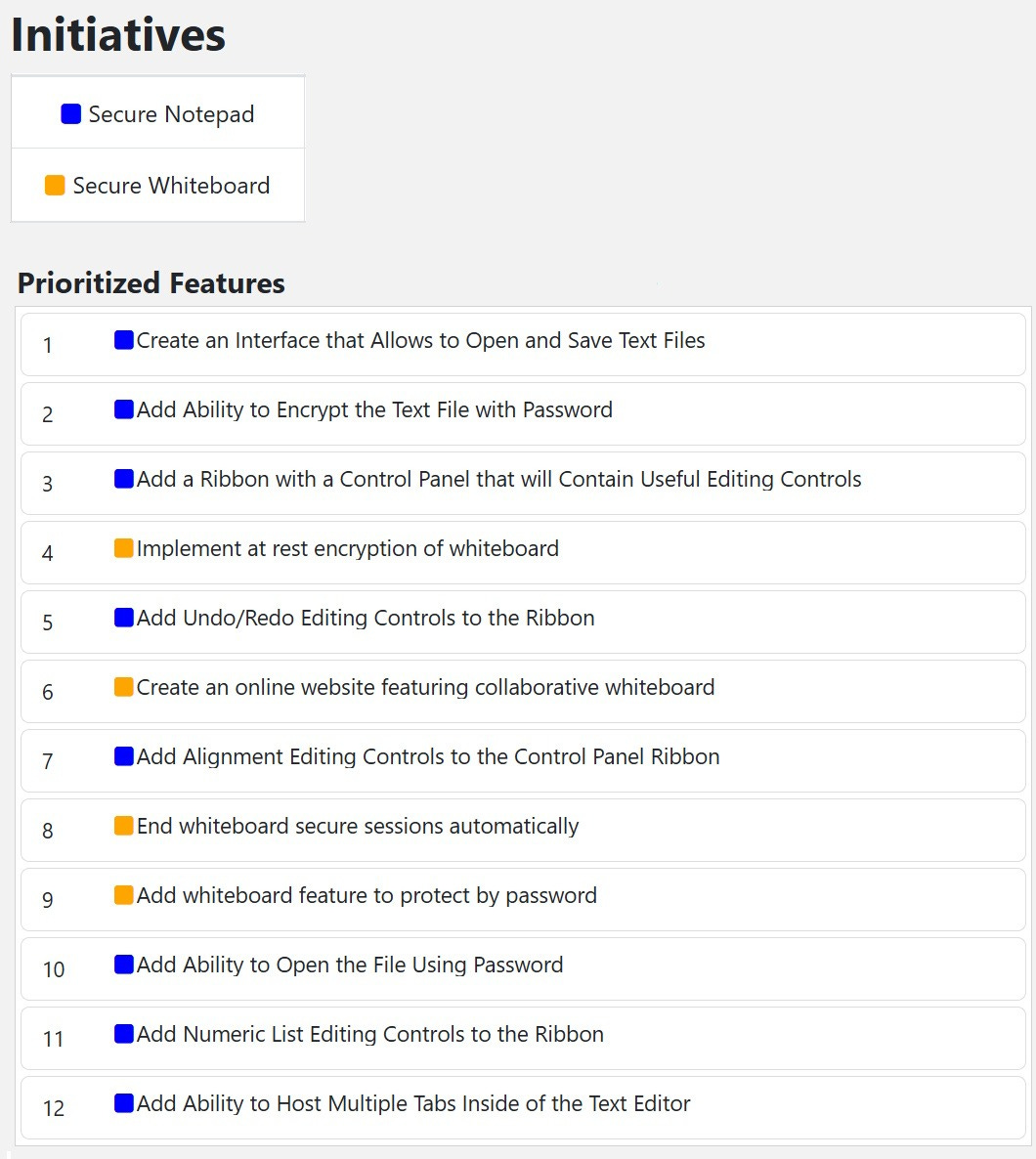The height and width of the screenshot is (1159, 1036).
Task: Select Add Undo/Redo Editing Controls feature
Action: tap(523, 622)
